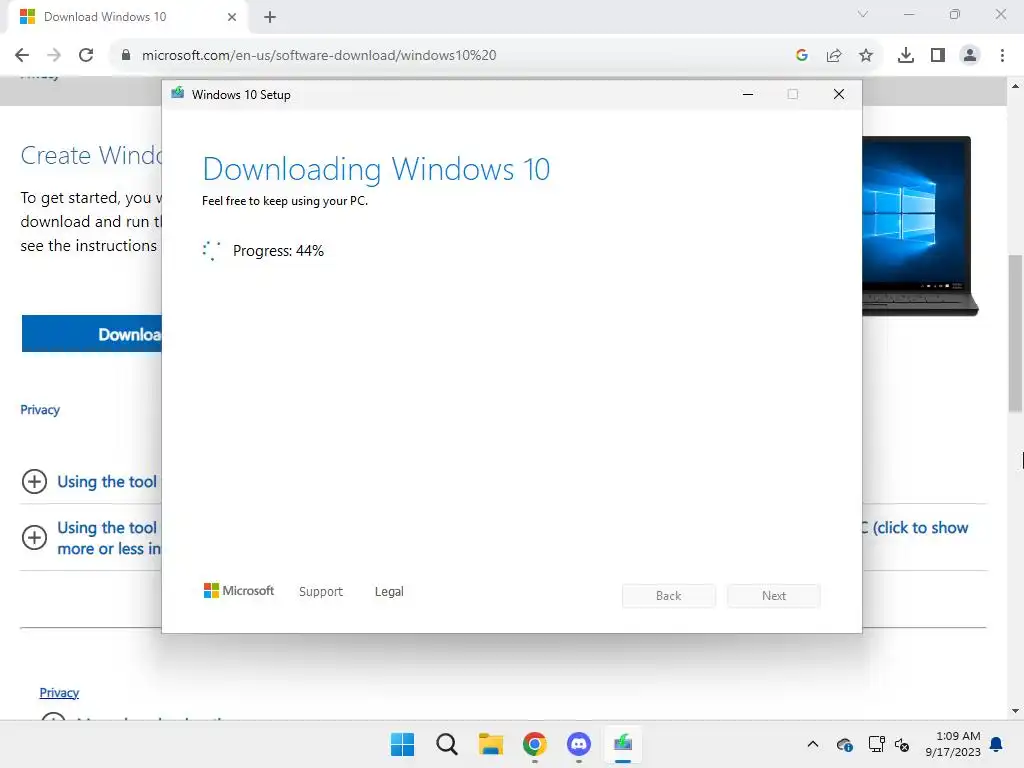Click the Back button in Setup

point(669,596)
